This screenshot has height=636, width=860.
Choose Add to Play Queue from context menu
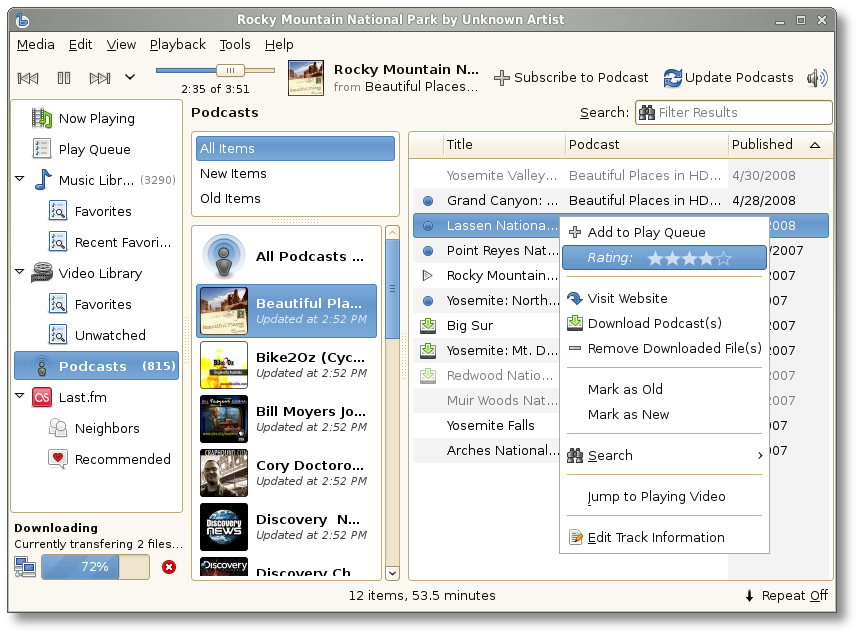[646, 232]
